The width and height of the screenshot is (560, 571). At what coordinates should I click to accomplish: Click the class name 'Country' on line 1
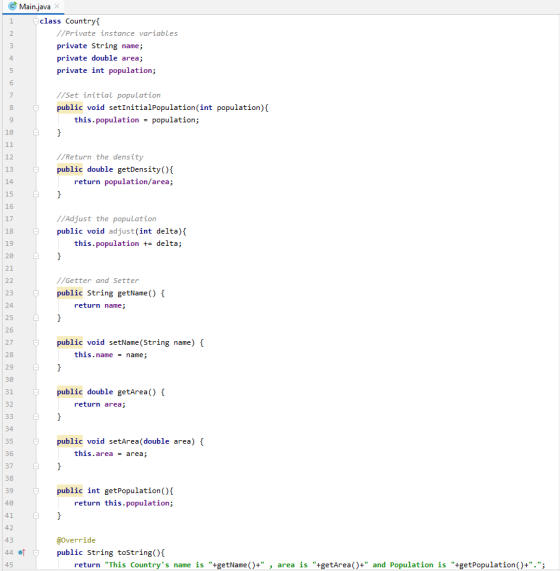click(80, 21)
